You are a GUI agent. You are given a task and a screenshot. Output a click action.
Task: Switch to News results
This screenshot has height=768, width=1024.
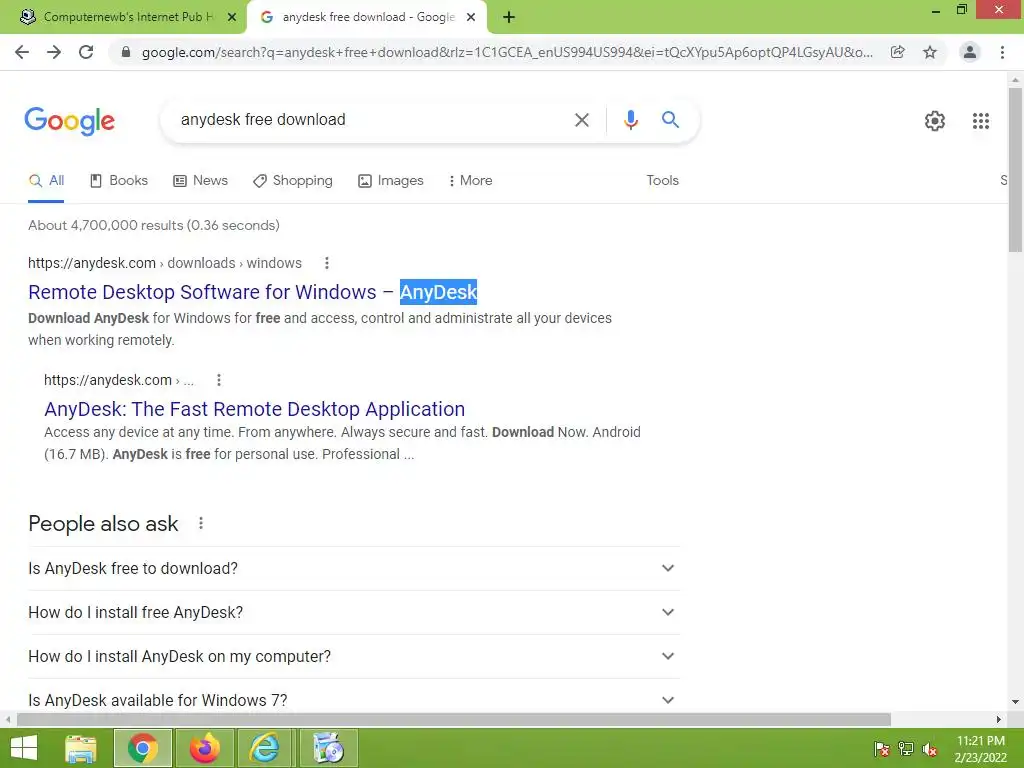[200, 181]
